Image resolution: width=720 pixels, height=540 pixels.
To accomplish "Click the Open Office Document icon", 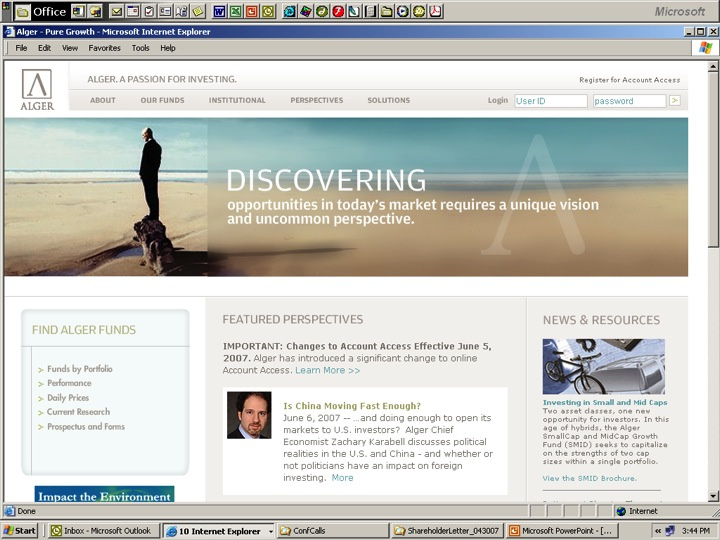I will (95, 11).
